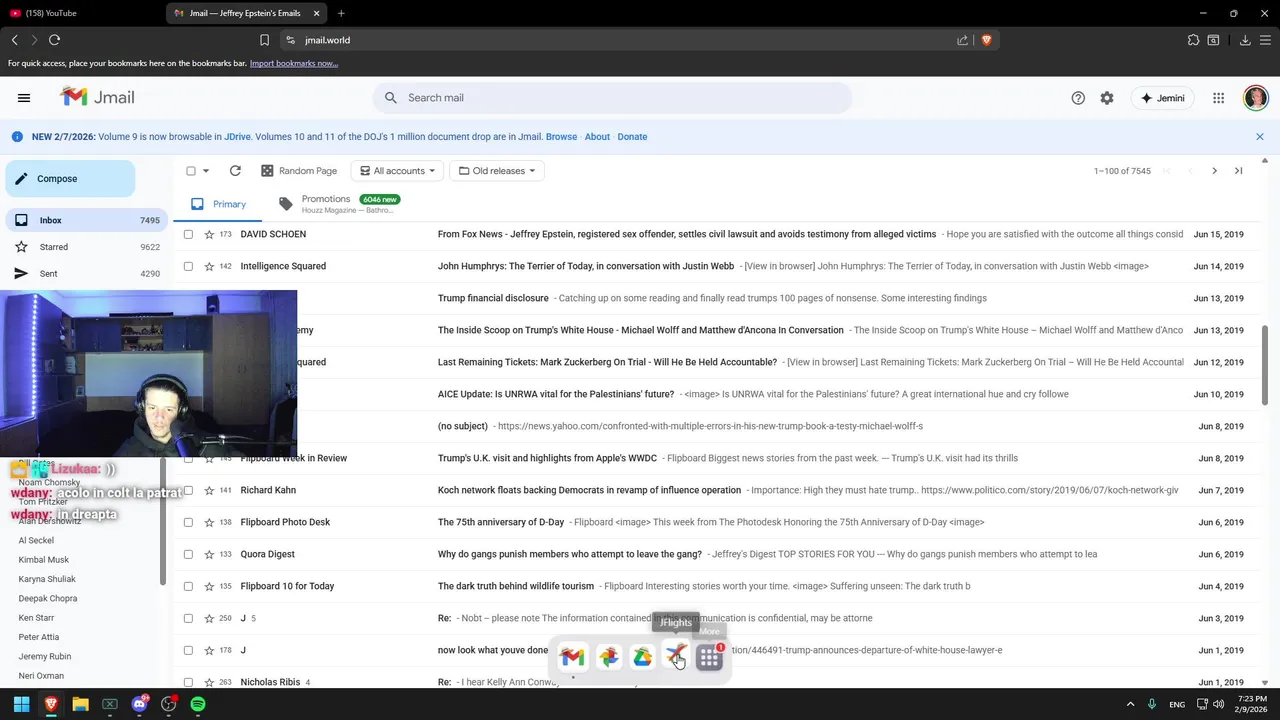Open the apps grid launcher
The height and width of the screenshot is (720, 1280).
1218,98
